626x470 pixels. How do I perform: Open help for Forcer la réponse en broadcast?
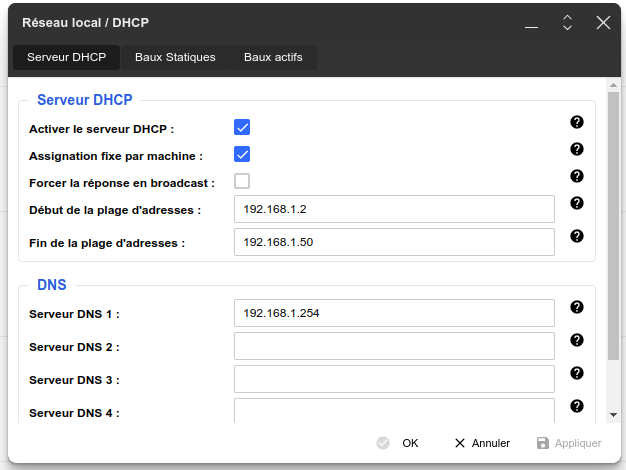pos(576,176)
